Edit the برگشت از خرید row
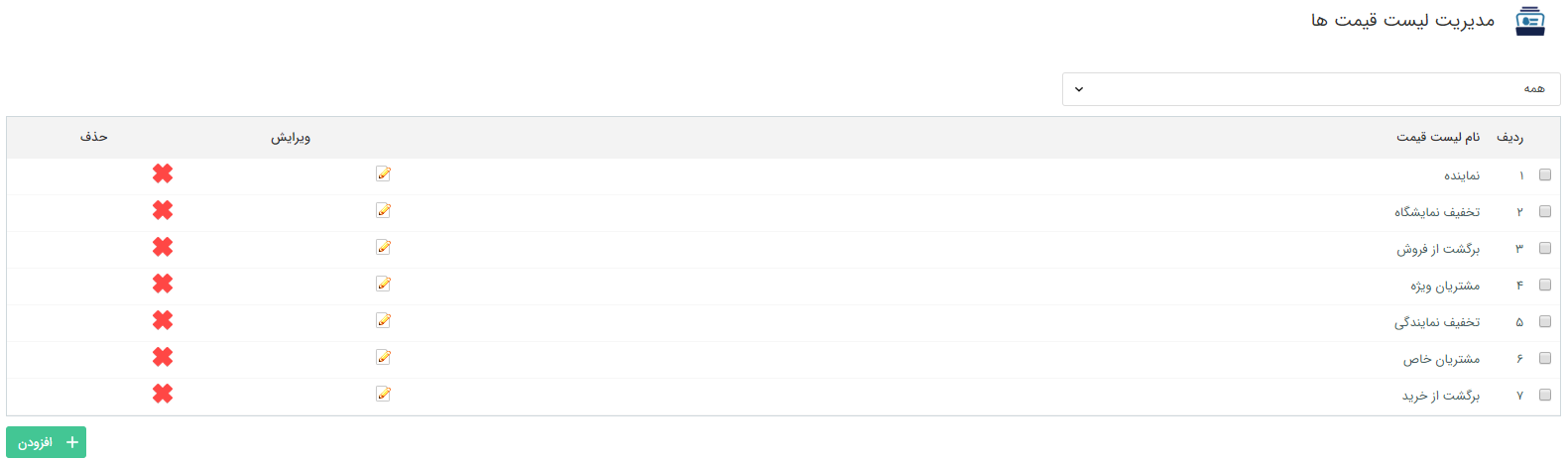The width and height of the screenshot is (1568, 461). (x=383, y=394)
